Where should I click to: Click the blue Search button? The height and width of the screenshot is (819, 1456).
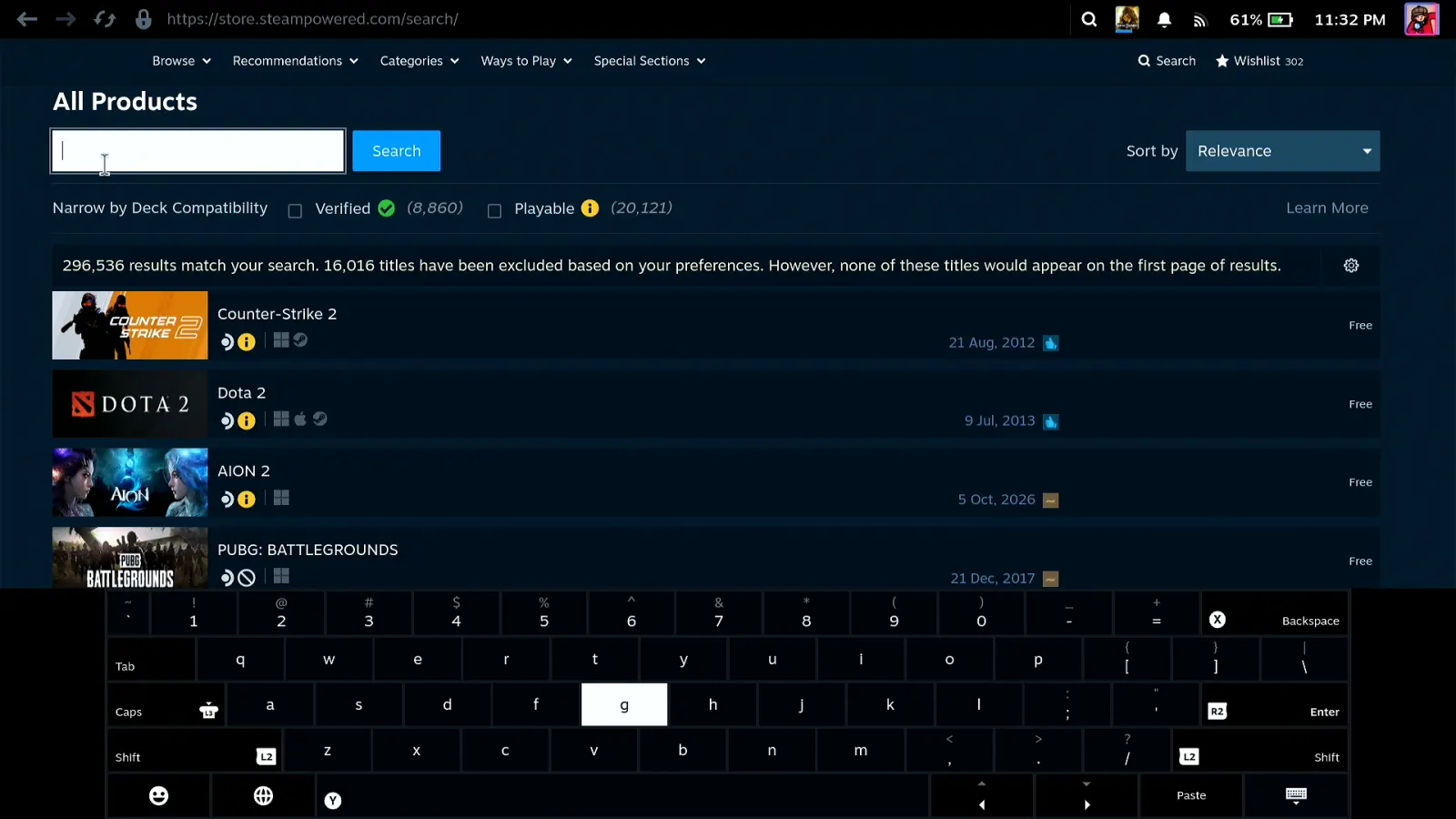pos(396,151)
